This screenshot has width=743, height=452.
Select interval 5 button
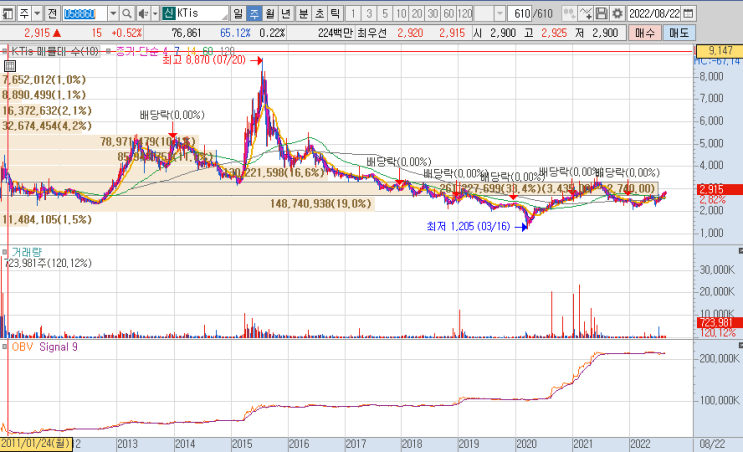(385, 13)
